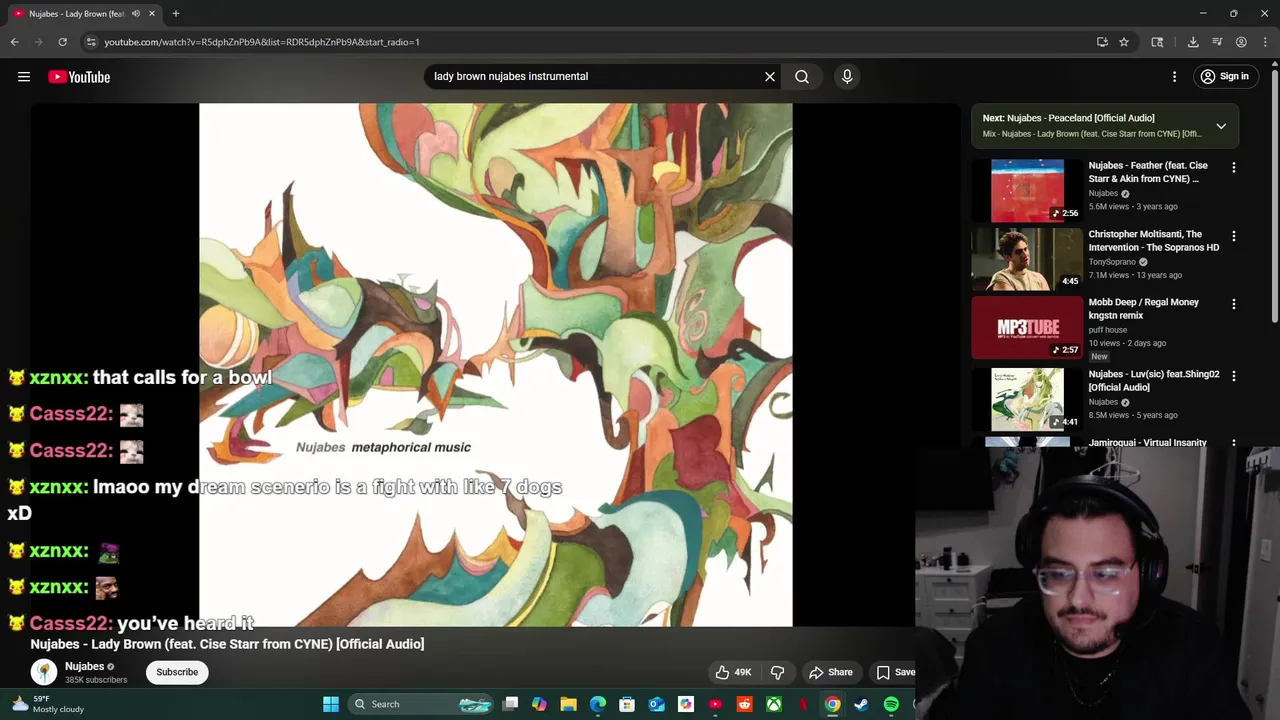This screenshot has width=1280, height=720.
Task: Install app icon in address bar
Action: (1102, 42)
